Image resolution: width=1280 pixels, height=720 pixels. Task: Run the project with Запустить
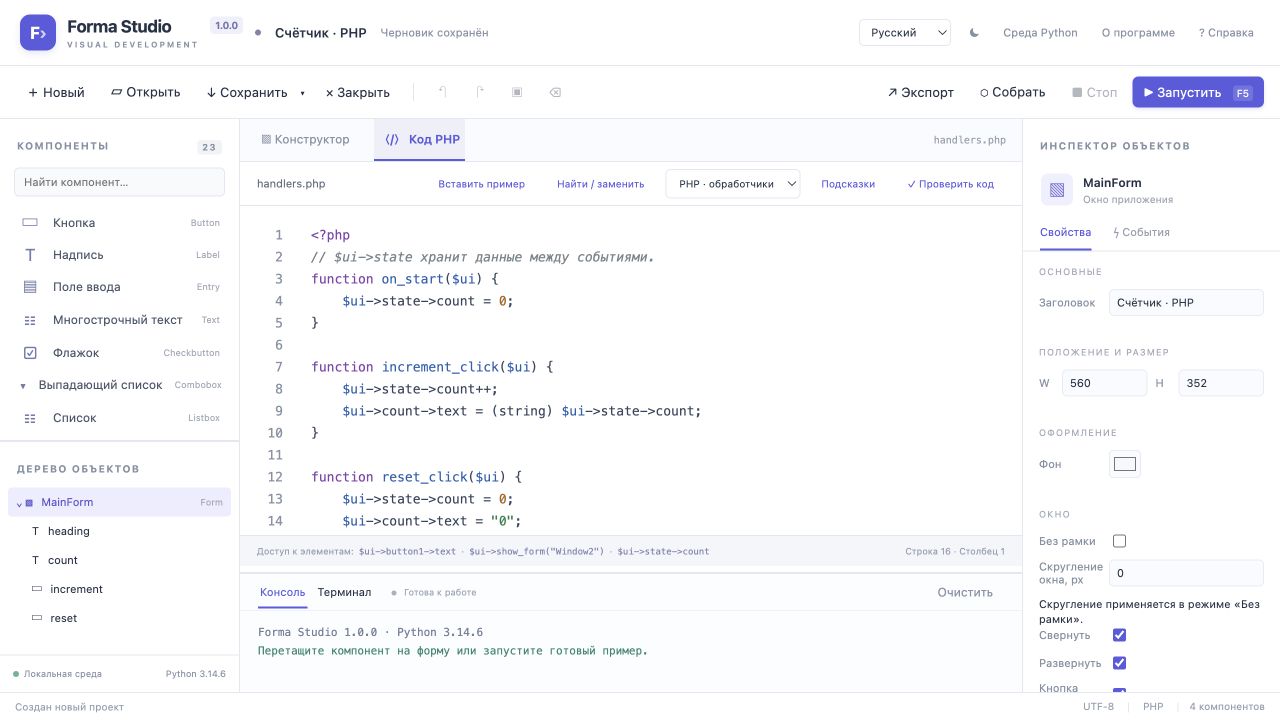click(1198, 92)
